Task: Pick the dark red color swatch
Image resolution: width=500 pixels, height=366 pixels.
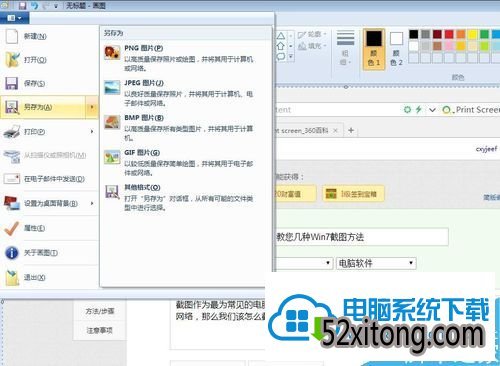Action: (x=437, y=34)
